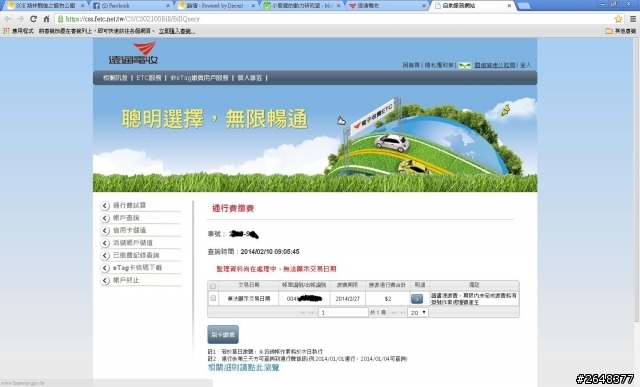This screenshot has height=387, width=640.
Task: Open the Chrome hamburger menu
Action: [633, 19]
